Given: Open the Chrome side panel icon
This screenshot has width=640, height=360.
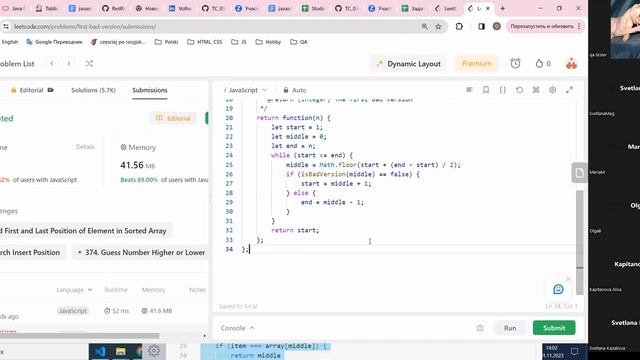Looking at the screenshot, I should coord(481,27).
